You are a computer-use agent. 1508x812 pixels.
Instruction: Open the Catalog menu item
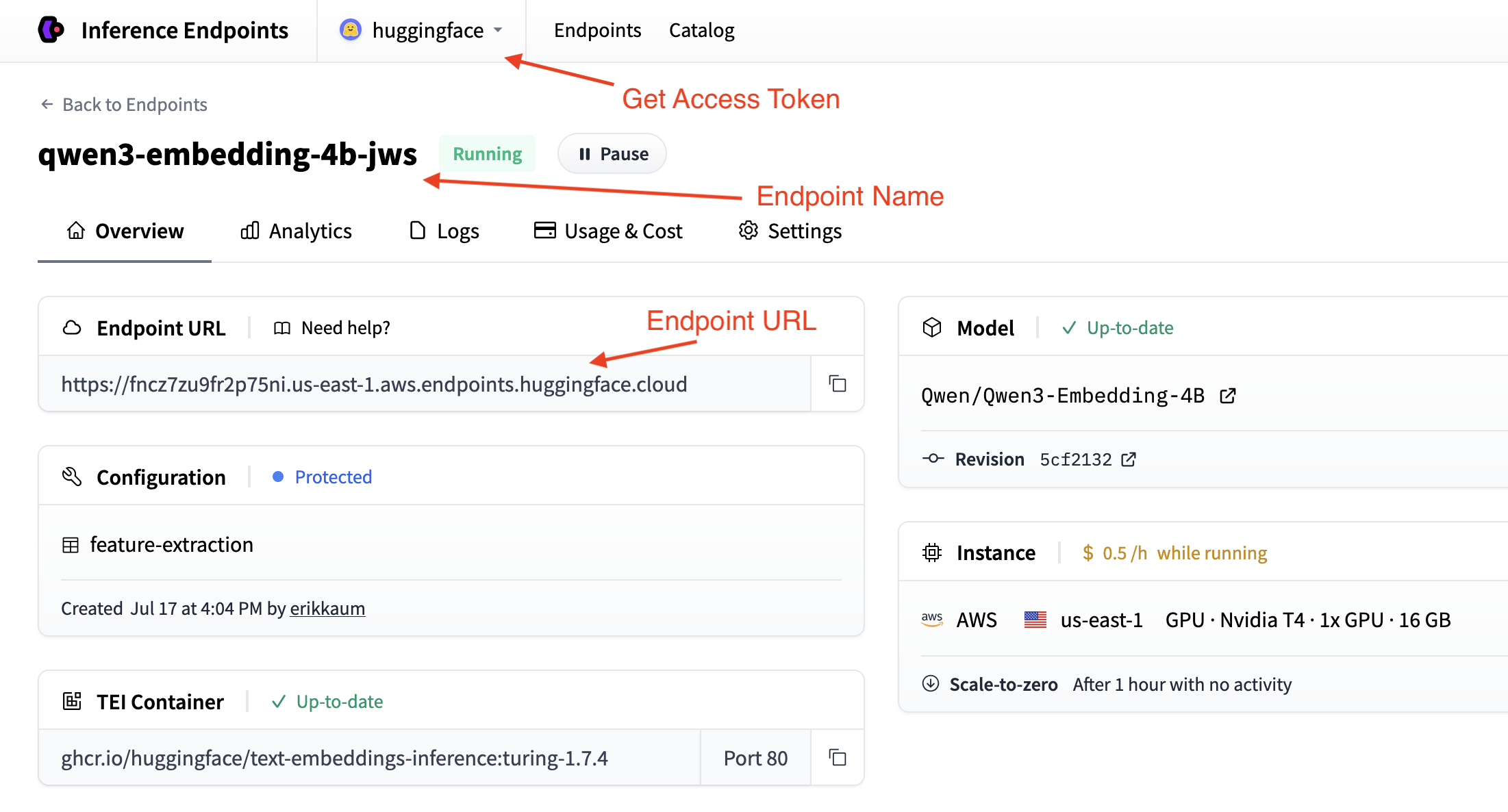pos(701,30)
